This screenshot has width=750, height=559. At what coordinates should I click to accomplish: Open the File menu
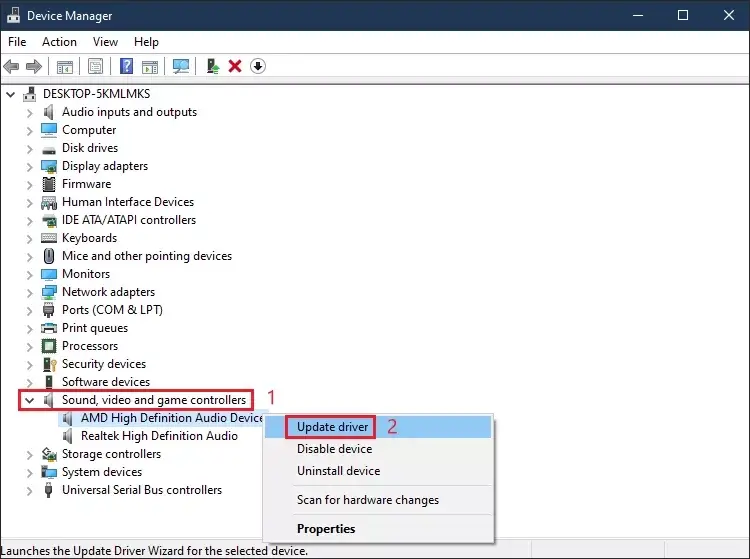17,42
